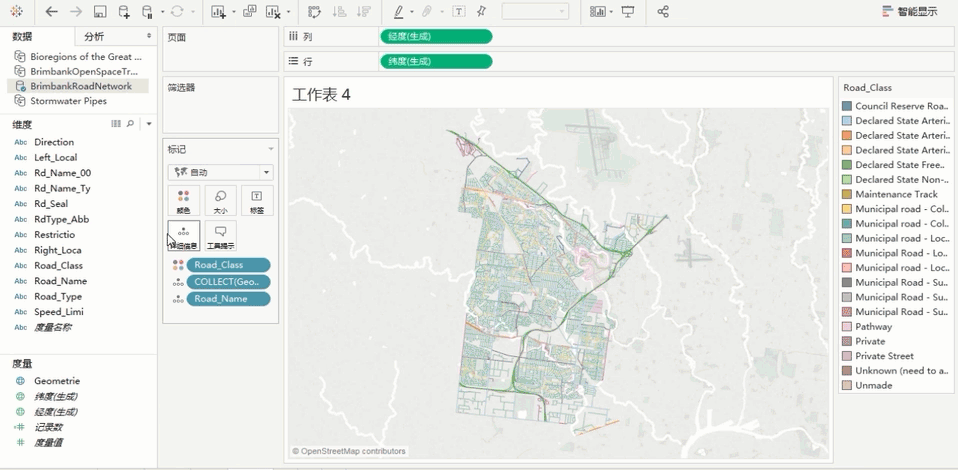
Task: Switch to the 数据 tab
Action: 22,36
